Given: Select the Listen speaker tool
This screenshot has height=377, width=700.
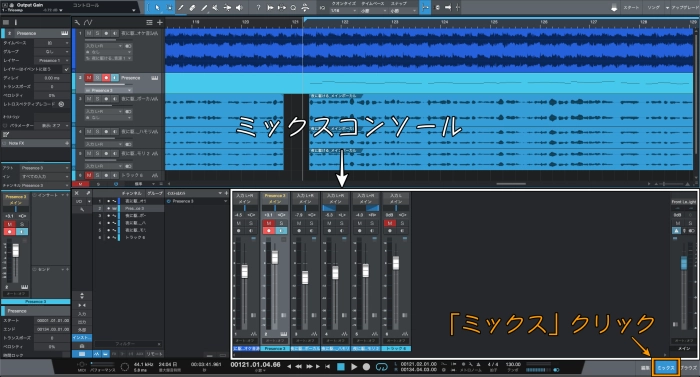Looking at the screenshot, I should [239, 7].
